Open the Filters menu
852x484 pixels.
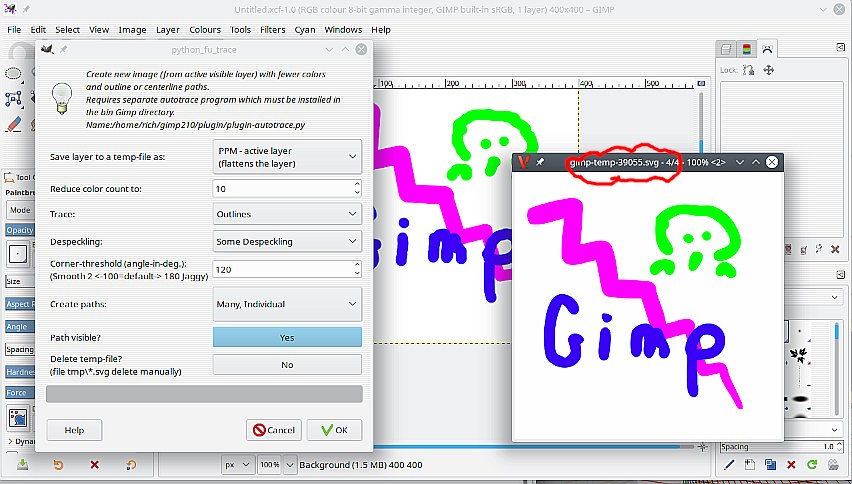[x=273, y=30]
